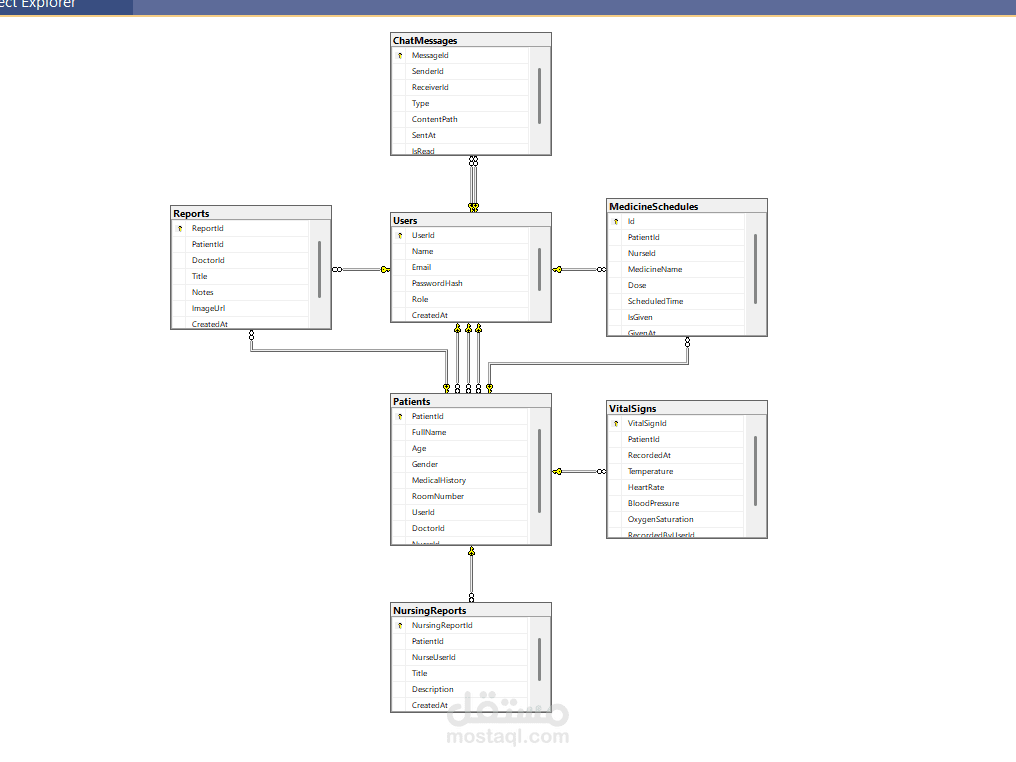This screenshot has height=762, width=1016.
Task: Select the NursingReports table header
Action: coord(470,610)
